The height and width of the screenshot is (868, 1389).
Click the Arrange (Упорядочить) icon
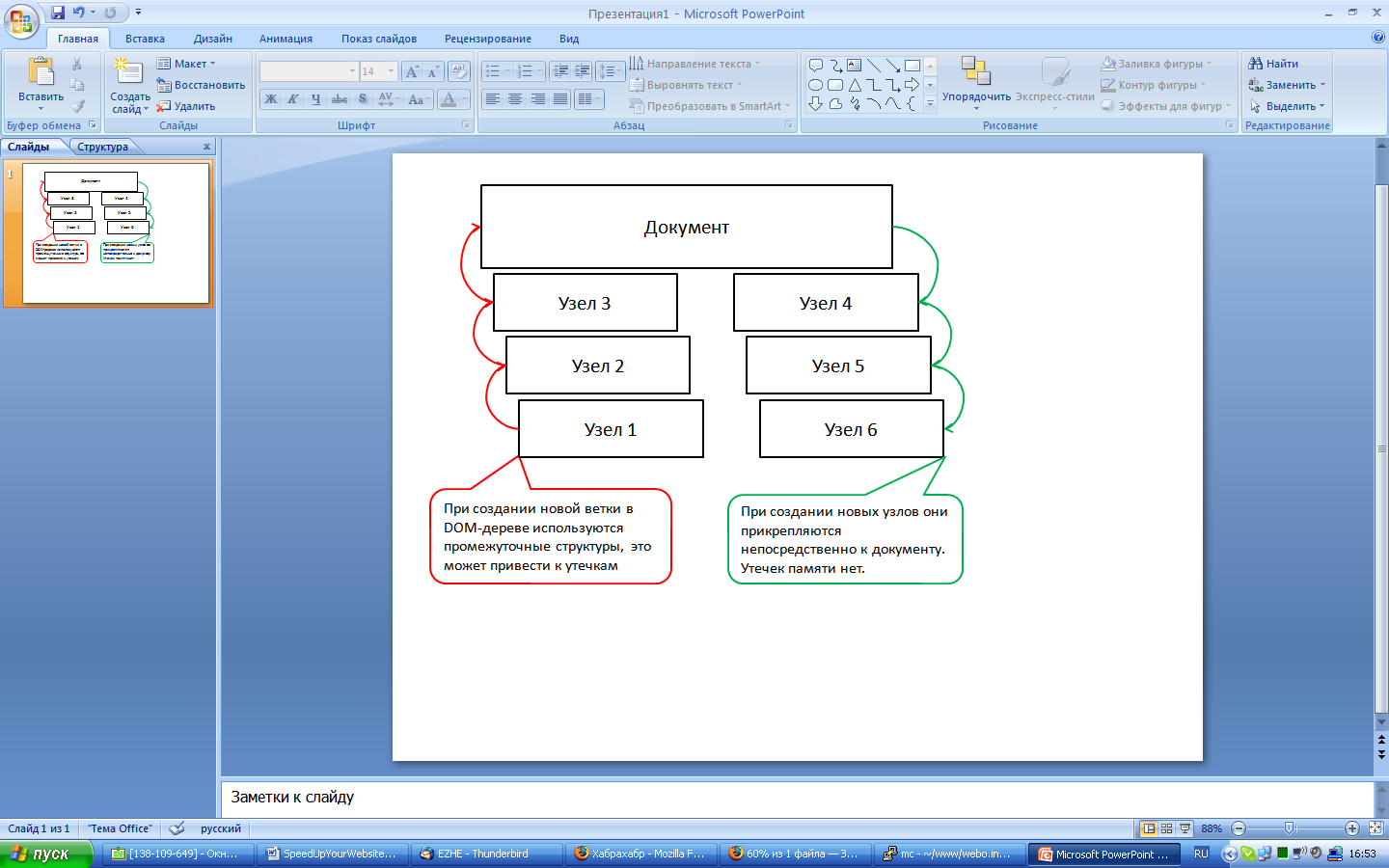976,71
